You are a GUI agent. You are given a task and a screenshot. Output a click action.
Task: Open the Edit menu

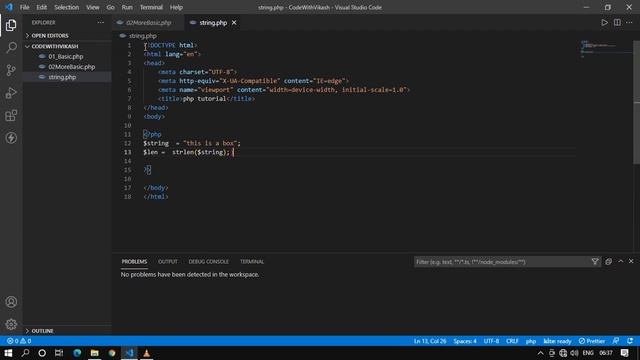(x=42, y=7)
